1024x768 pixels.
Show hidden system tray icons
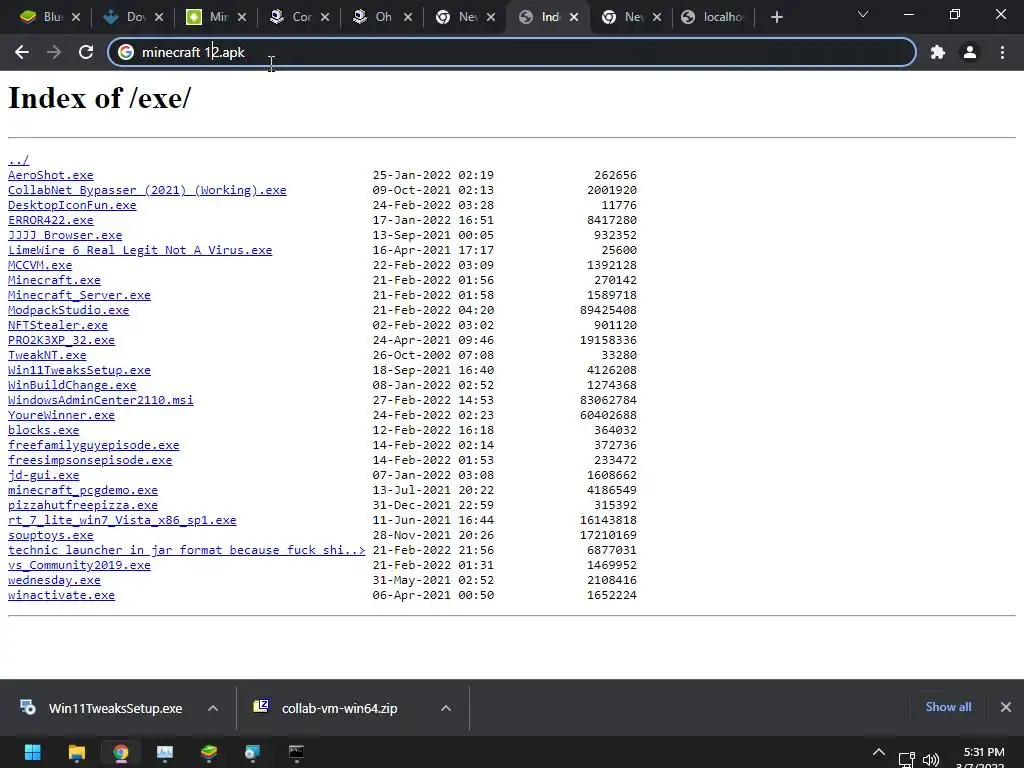pyautogui.click(x=879, y=753)
